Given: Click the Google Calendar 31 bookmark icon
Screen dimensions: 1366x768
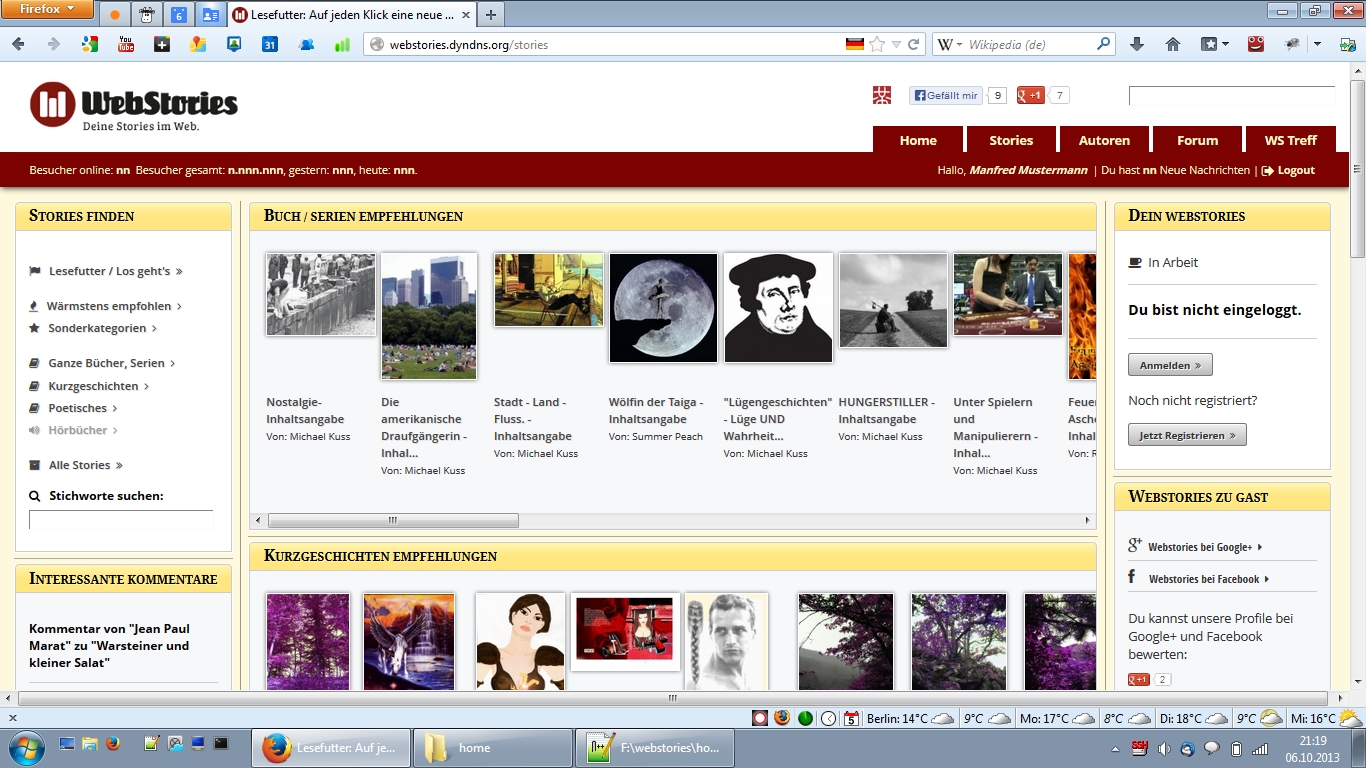Looking at the screenshot, I should pyautogui.click(x=270, y=44).
